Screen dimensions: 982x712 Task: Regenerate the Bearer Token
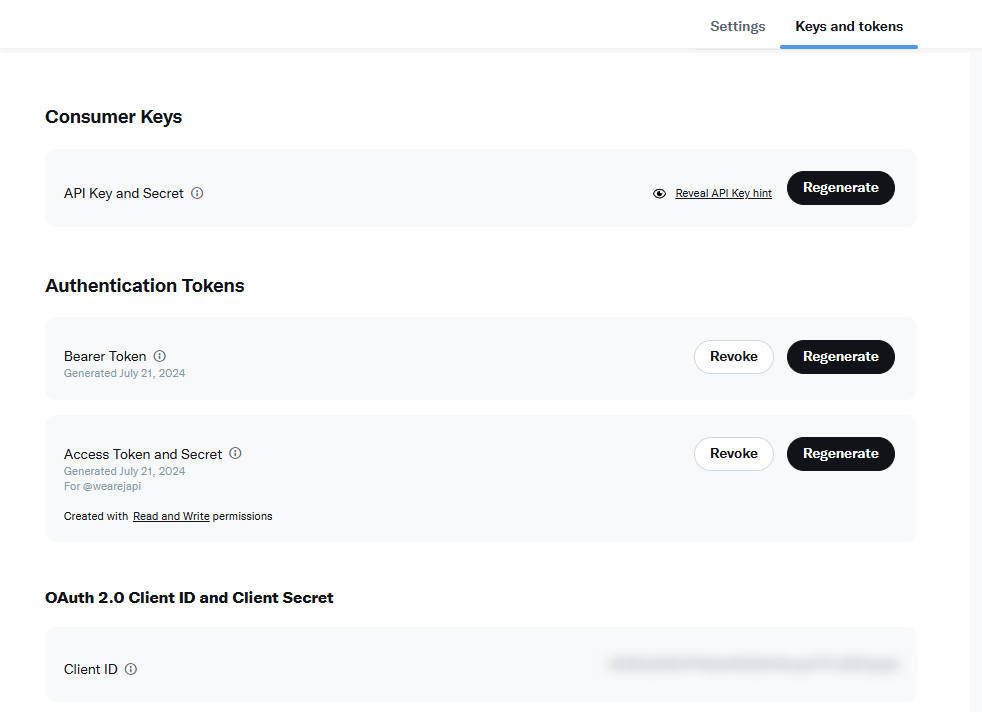coord(840,357)
